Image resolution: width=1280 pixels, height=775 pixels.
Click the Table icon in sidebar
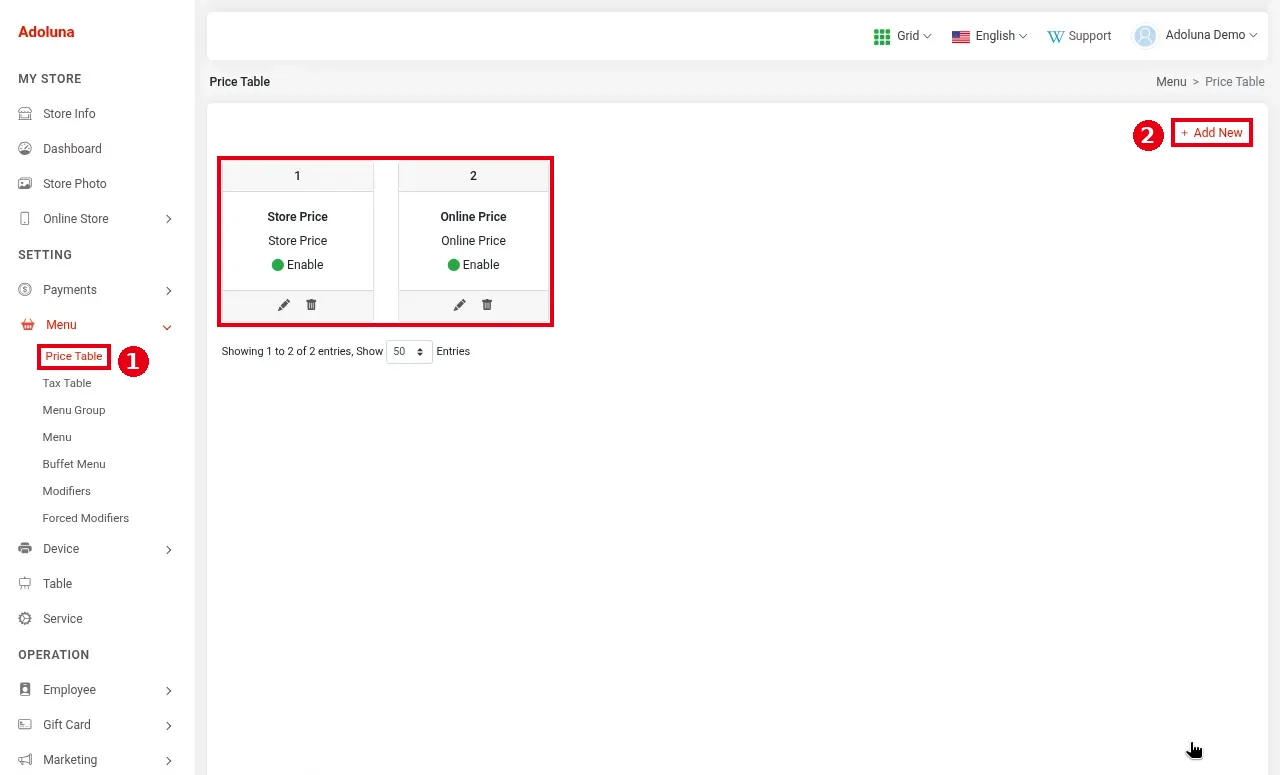(x=25, y=584)
